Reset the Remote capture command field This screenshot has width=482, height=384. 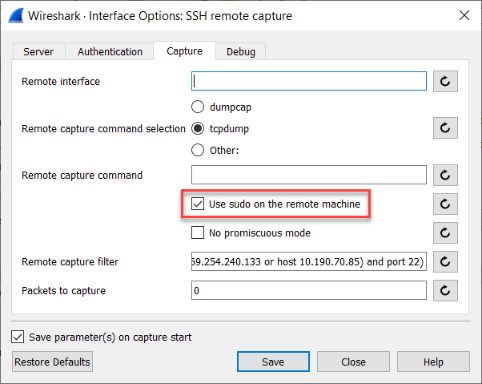pos(445,175)
